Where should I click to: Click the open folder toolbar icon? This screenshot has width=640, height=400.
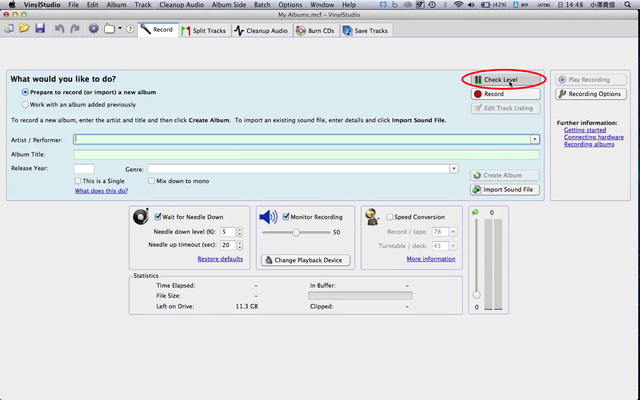(23, 28)
